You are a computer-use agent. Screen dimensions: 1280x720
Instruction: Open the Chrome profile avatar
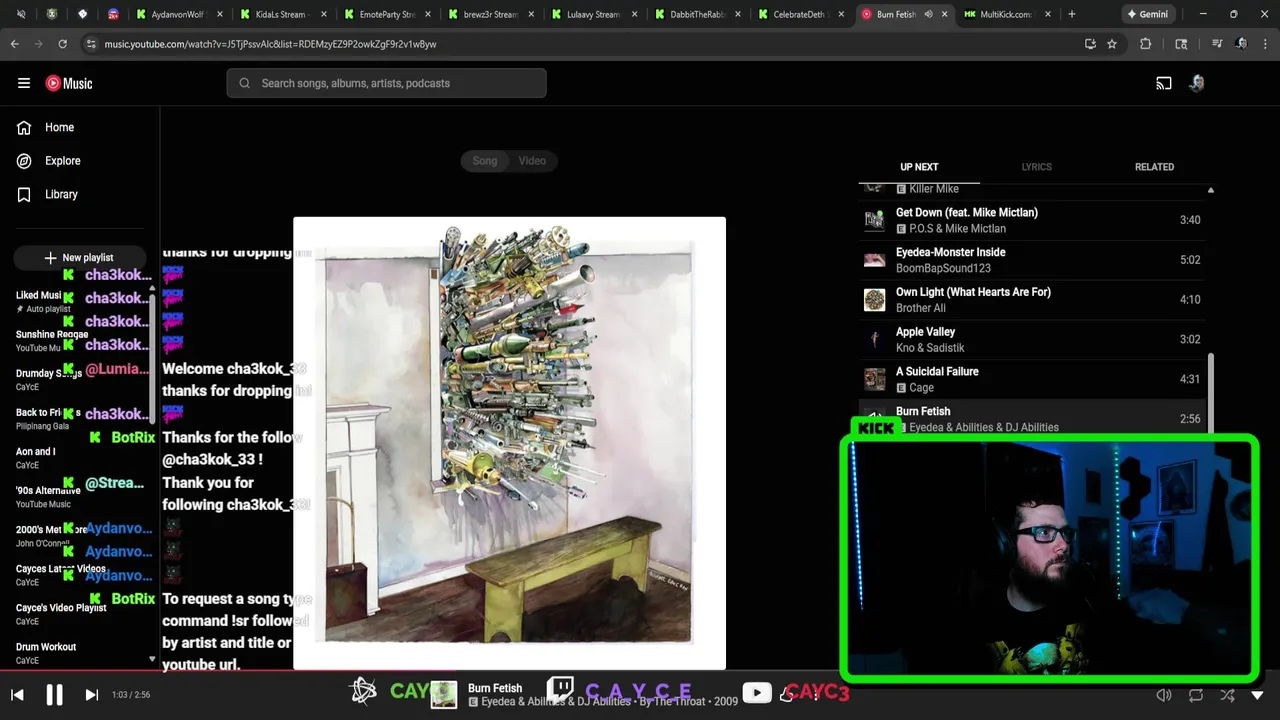click(1241, 44)
